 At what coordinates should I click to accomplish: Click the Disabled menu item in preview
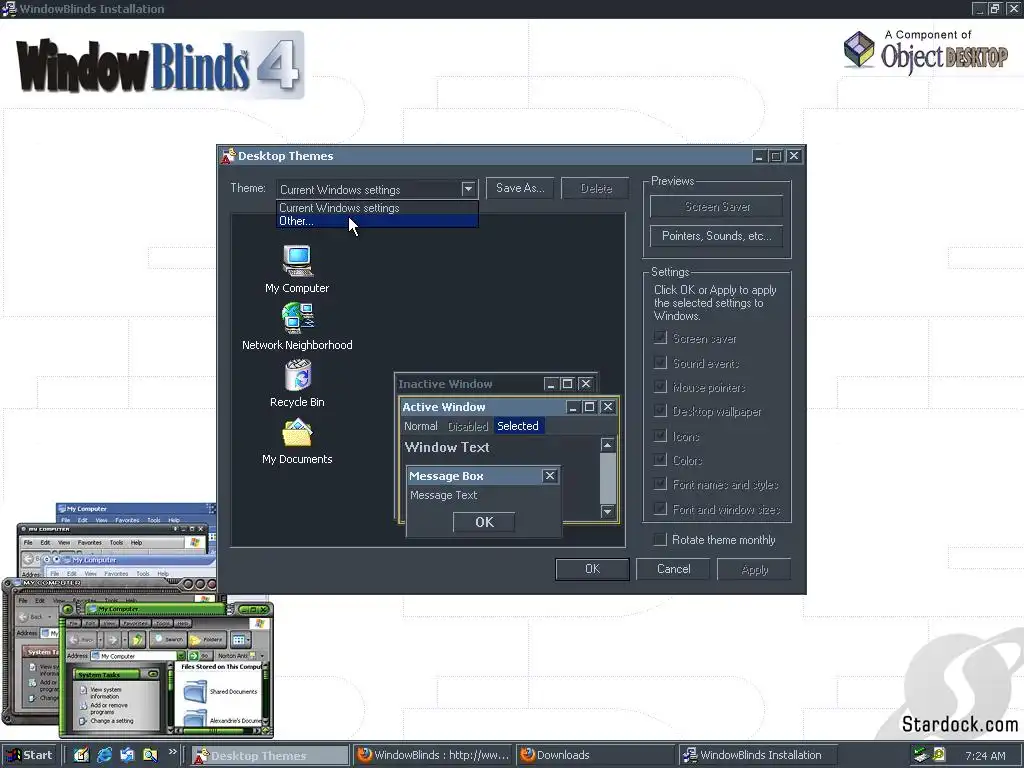point(468,426)
